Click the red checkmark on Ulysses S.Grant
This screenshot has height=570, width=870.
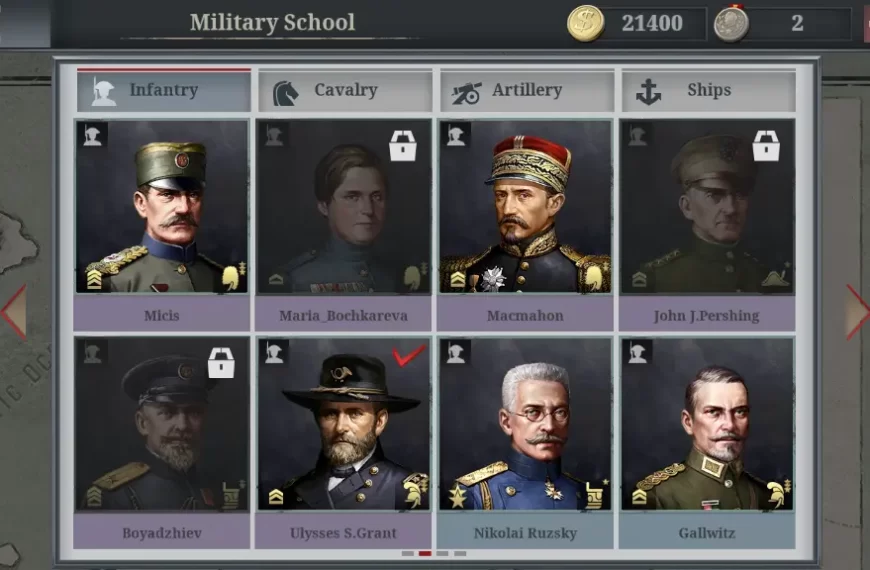point(409,355)
